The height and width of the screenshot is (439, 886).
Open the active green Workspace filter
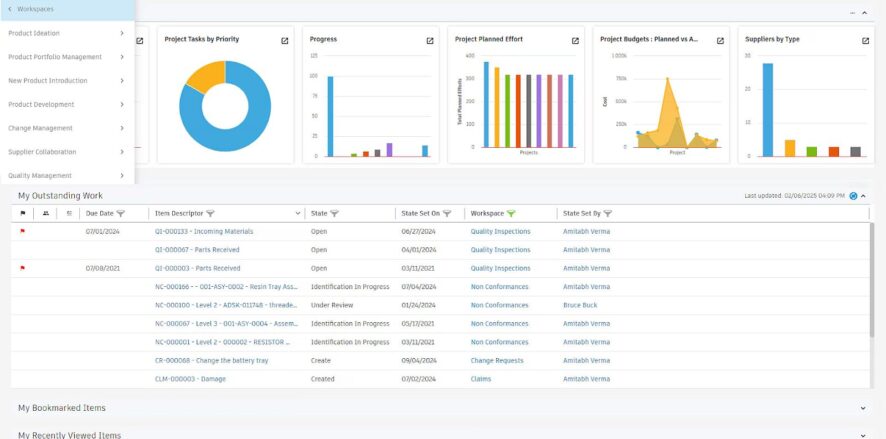(511, 214)
